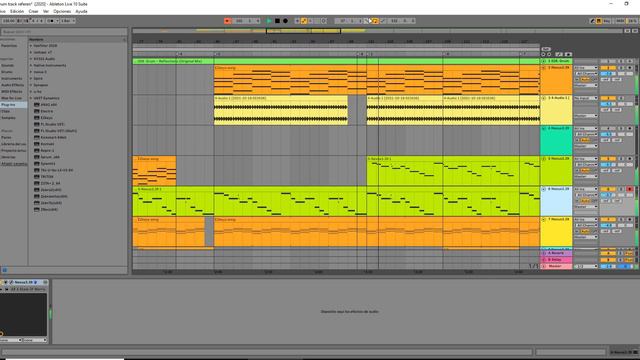
Task: Select the Kickstart 64bit plug-in in browser
Action: coord(53,138)
